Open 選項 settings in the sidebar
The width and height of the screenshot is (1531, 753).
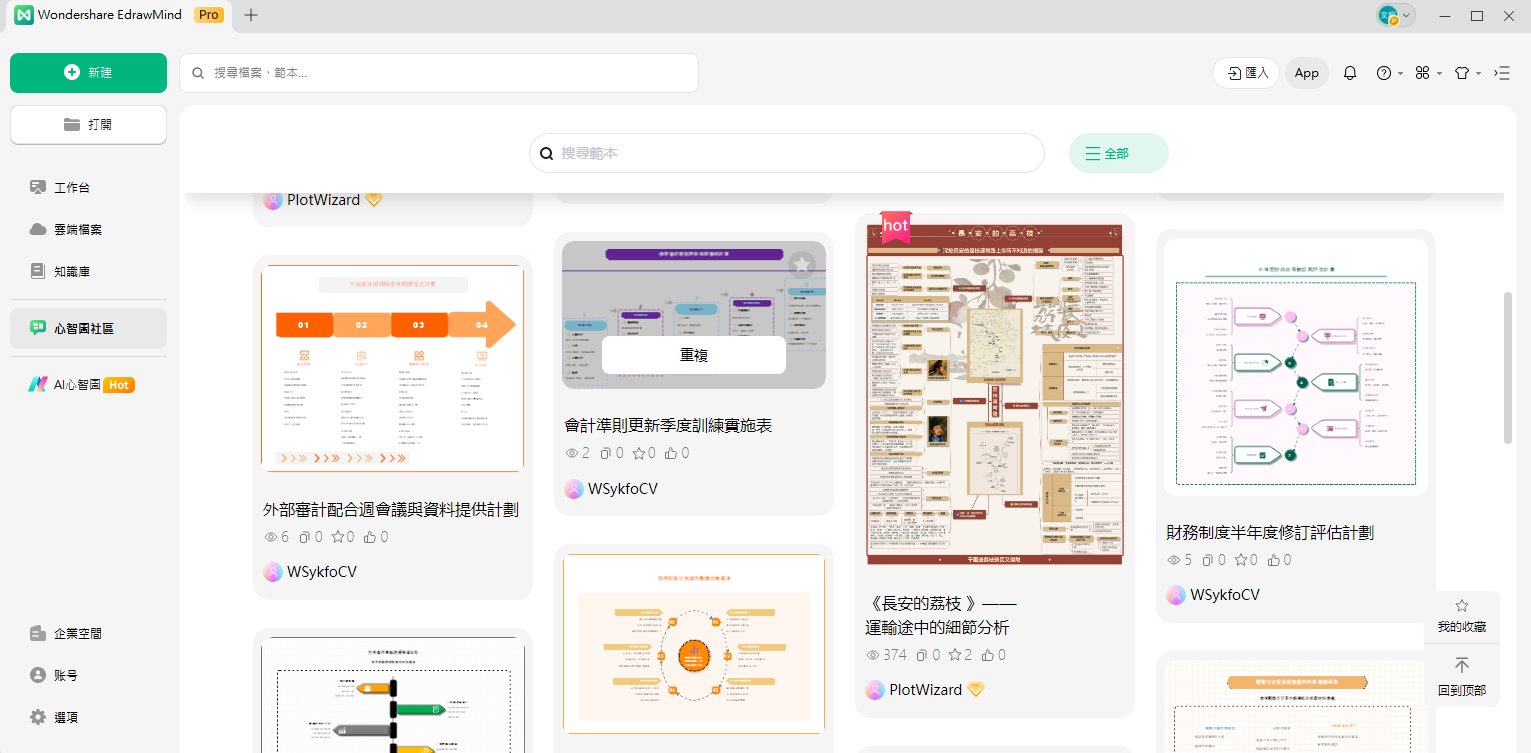(x=66, y=717)
